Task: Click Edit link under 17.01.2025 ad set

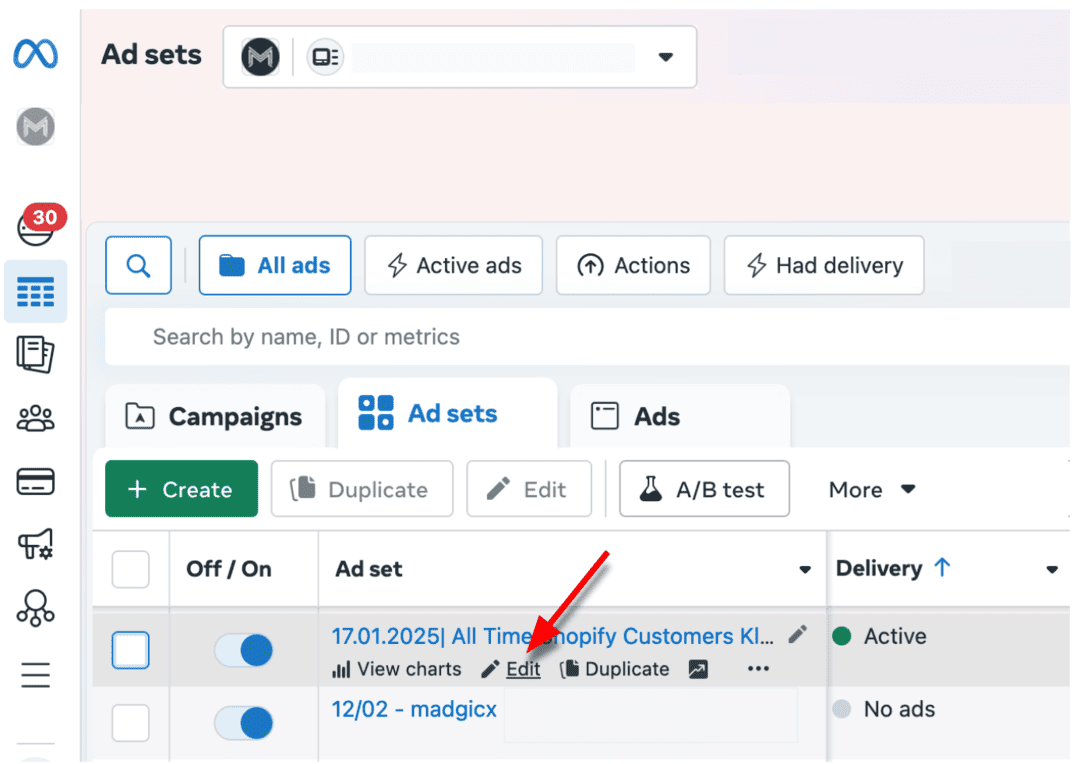Action: click(511, 669)
